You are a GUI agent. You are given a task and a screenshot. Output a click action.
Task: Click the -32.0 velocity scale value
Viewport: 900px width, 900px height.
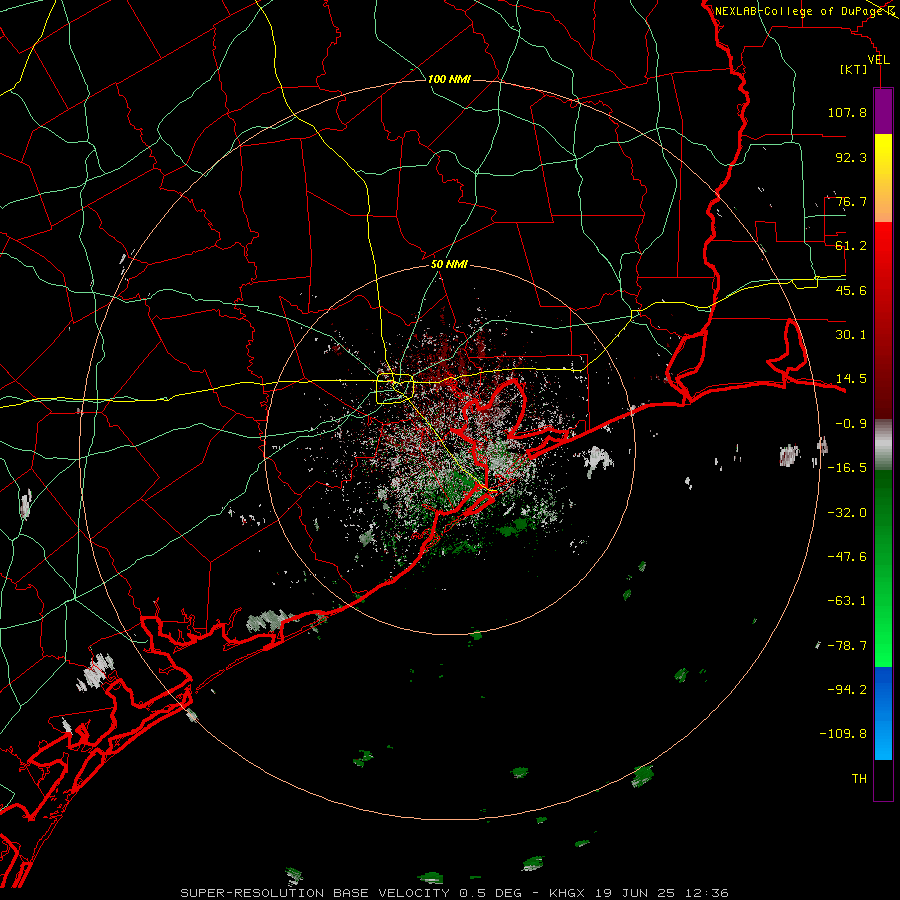[x=847, y=513]
